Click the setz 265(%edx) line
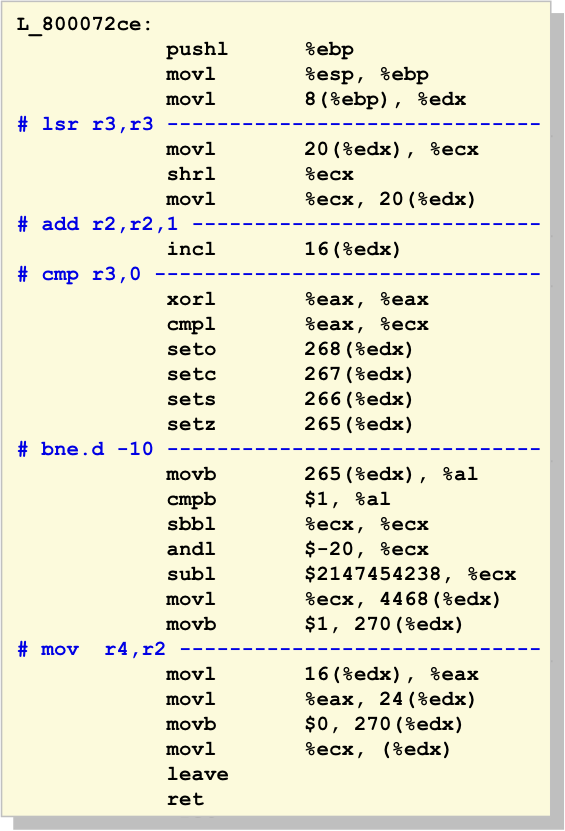Image resolution: width=565 pixels, height=831 pixels. tap(289, 424)
